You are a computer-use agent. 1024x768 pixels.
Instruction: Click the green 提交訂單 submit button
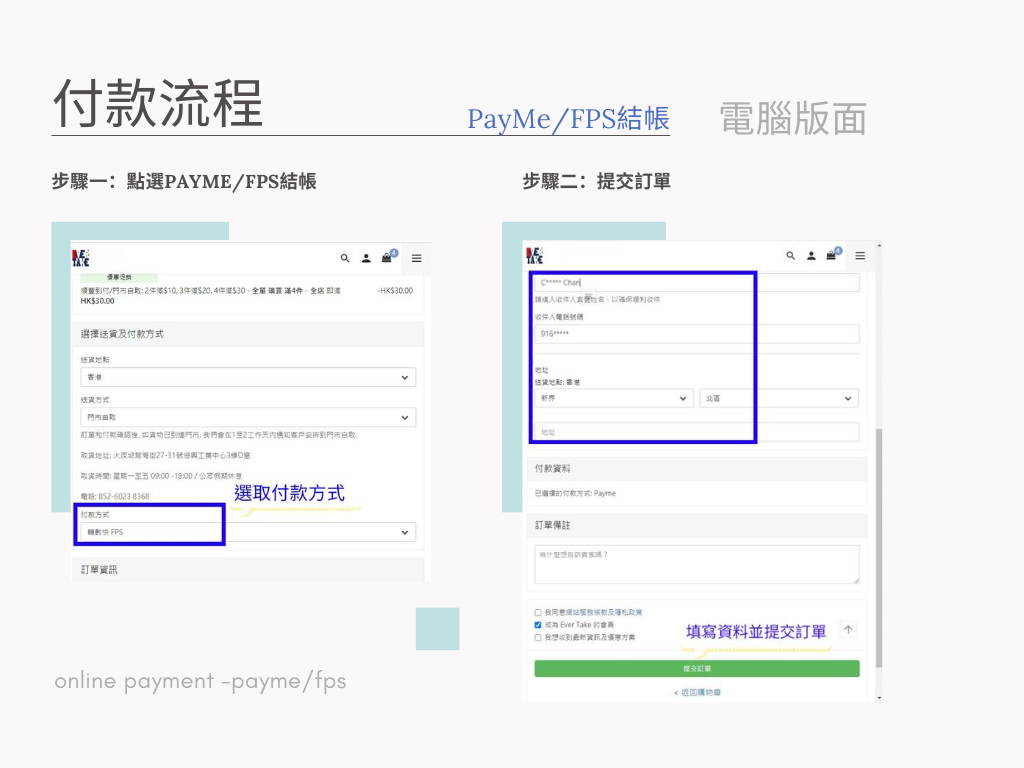[696, 668]
